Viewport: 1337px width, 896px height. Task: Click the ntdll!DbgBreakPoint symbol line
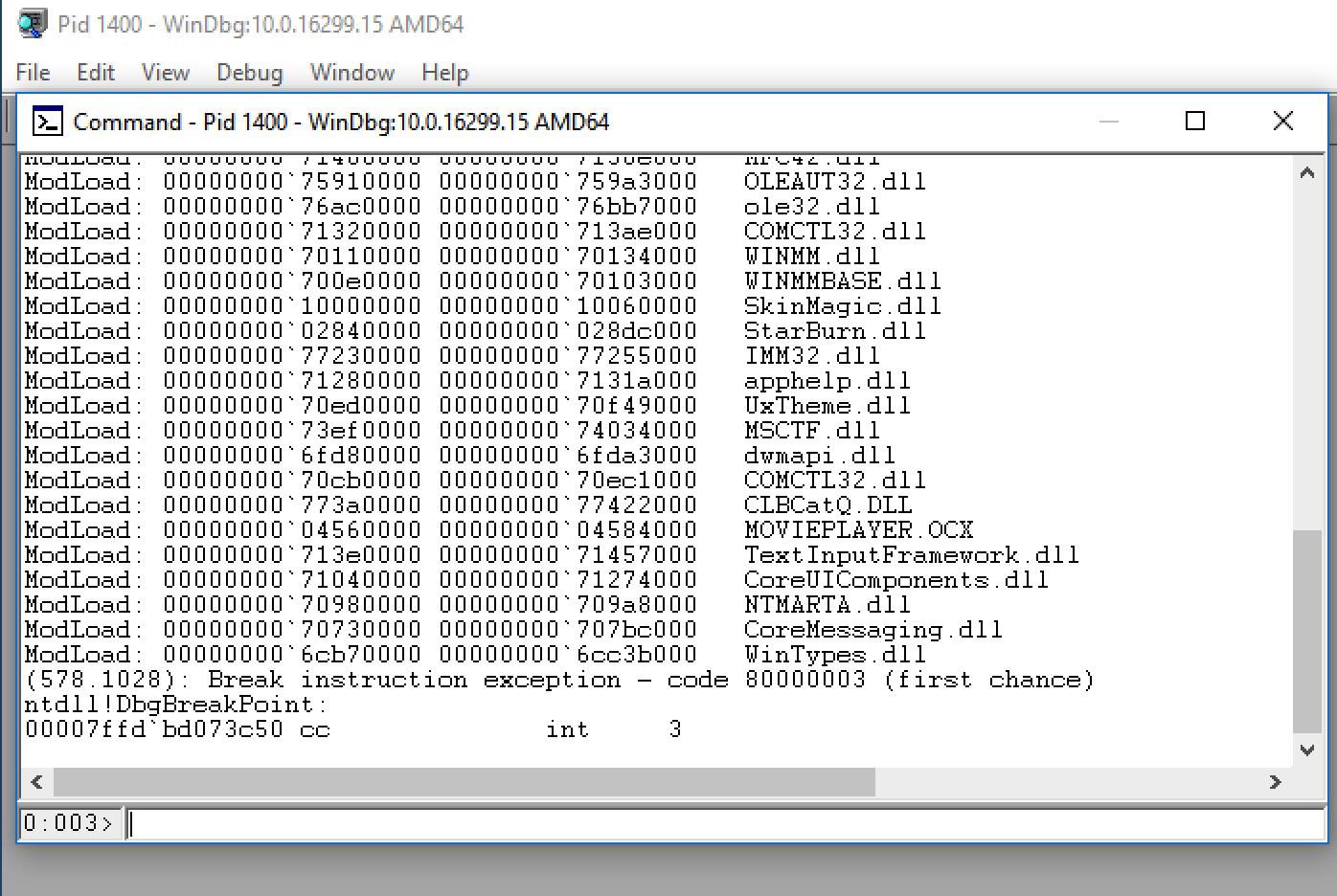(x=176, y=705)
